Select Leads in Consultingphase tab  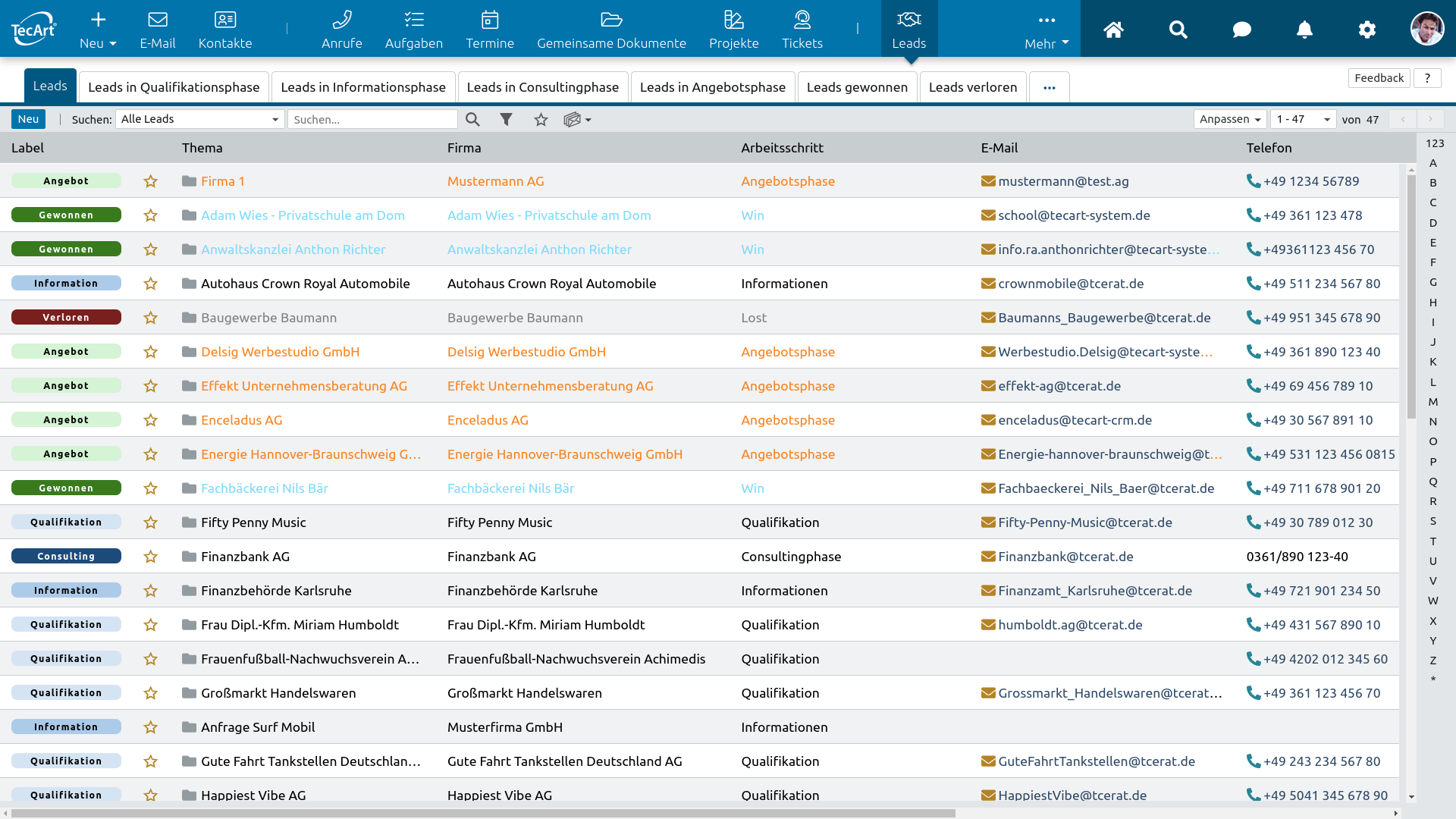(542, 87)
